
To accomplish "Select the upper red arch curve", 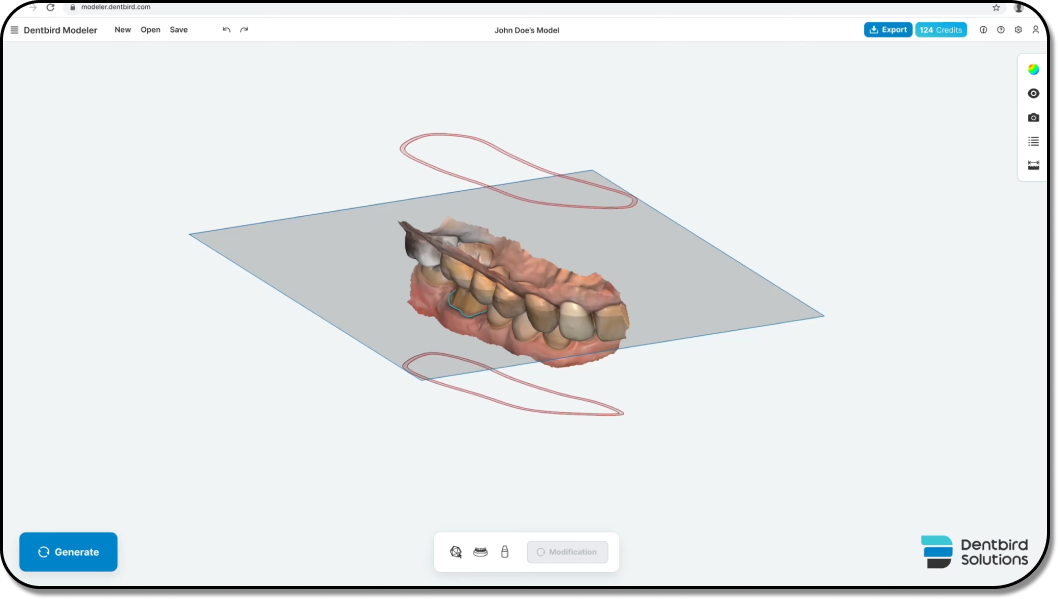I will [x=518, y=171].
